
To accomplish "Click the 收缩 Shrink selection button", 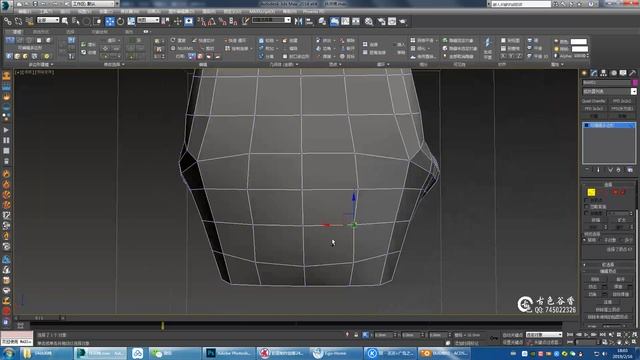I will tap(596, 220).
